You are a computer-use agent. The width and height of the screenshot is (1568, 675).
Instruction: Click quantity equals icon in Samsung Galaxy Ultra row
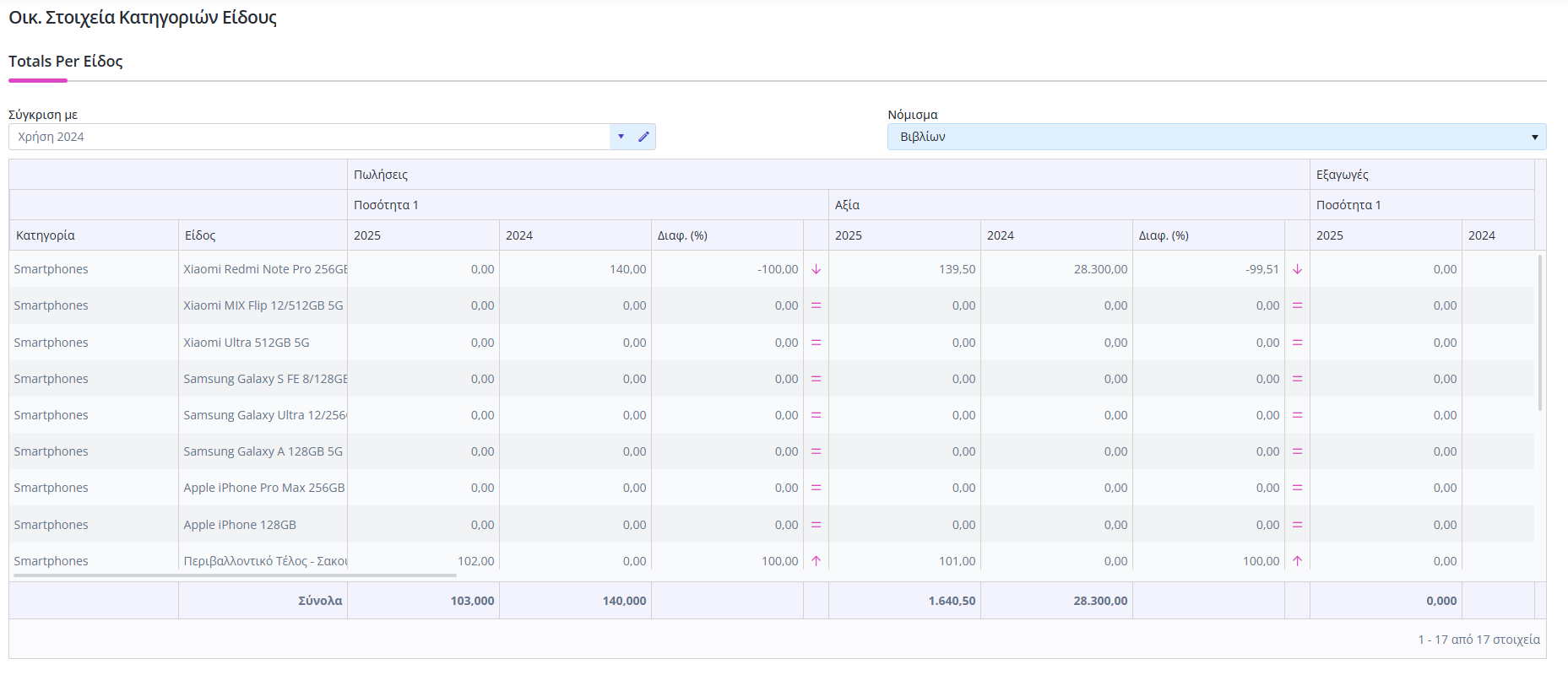(x=816, y=415)
